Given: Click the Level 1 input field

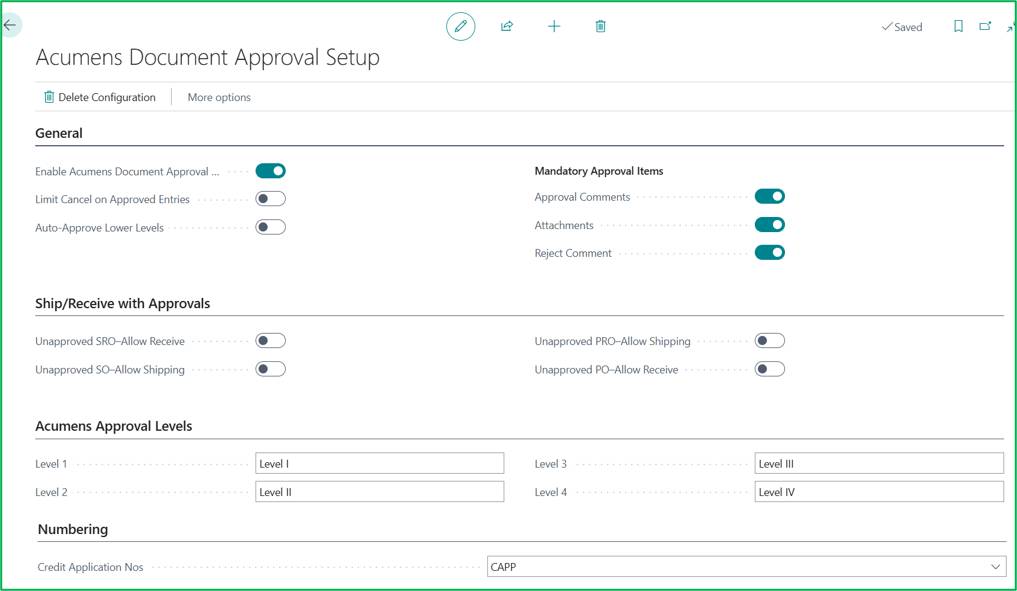Looking at the screenshot, I should click(379, 464).
